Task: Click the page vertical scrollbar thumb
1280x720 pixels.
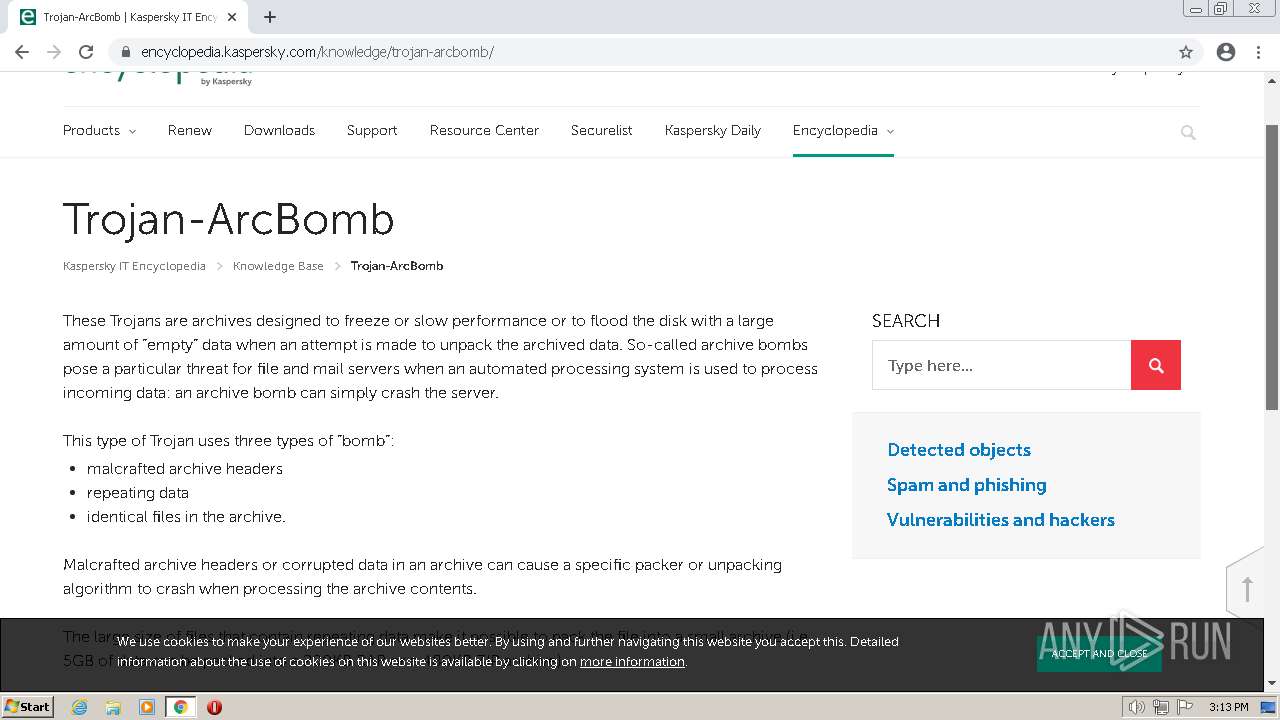Action: (1272, 267)
